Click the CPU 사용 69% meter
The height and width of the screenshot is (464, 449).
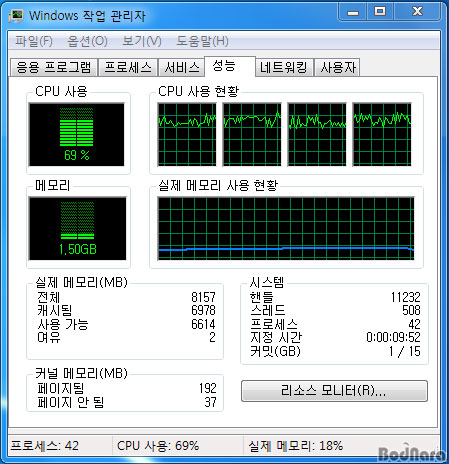[x=77, y=135]
